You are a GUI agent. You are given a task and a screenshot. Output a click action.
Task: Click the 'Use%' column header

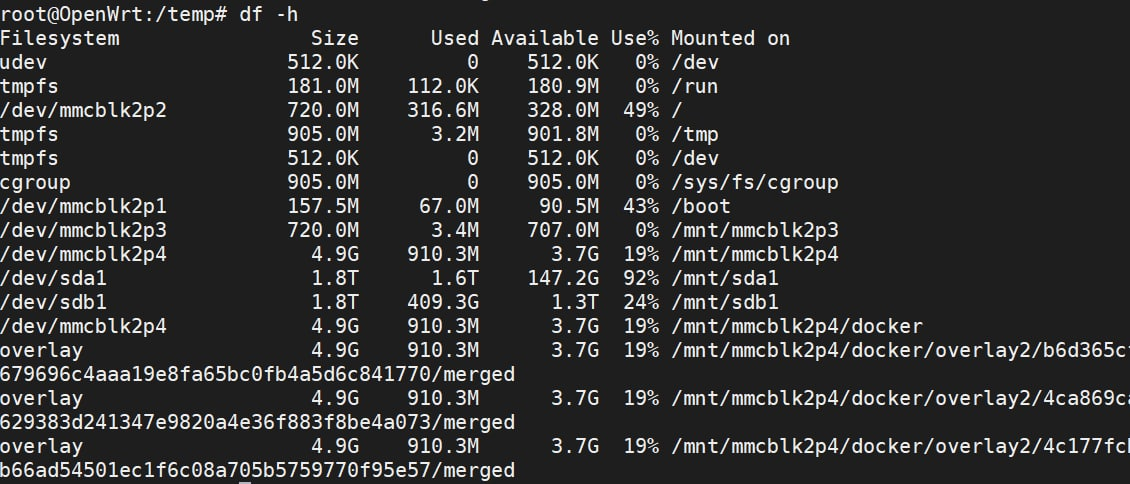pyautogui.click(x=635, y=38)
